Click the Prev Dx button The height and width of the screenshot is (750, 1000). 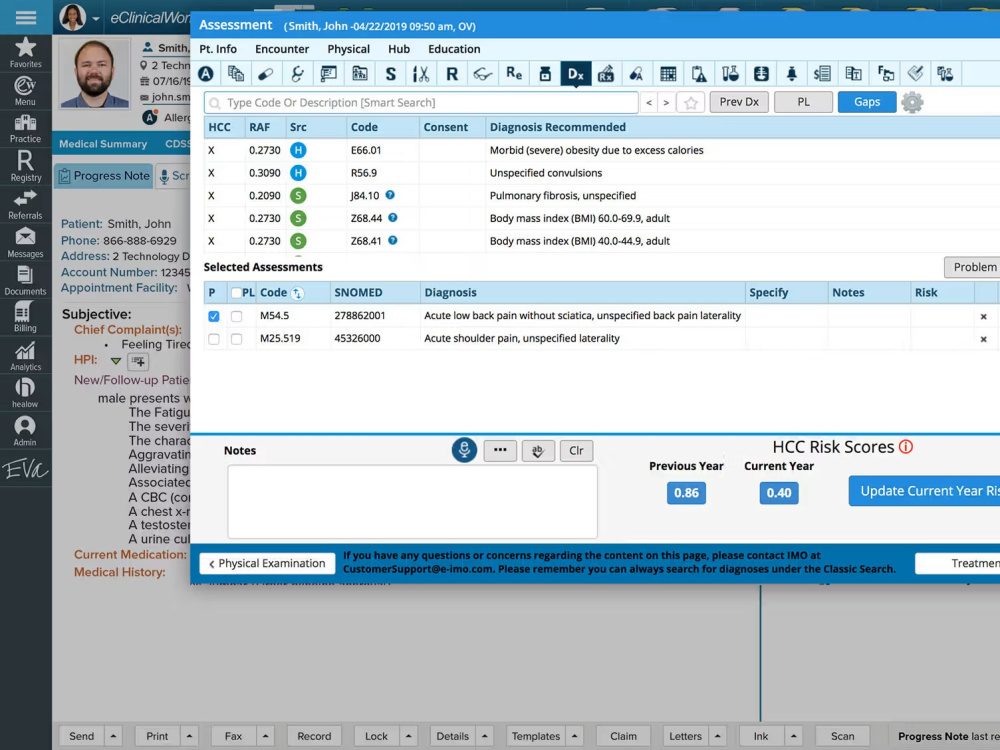click(739, 102)
